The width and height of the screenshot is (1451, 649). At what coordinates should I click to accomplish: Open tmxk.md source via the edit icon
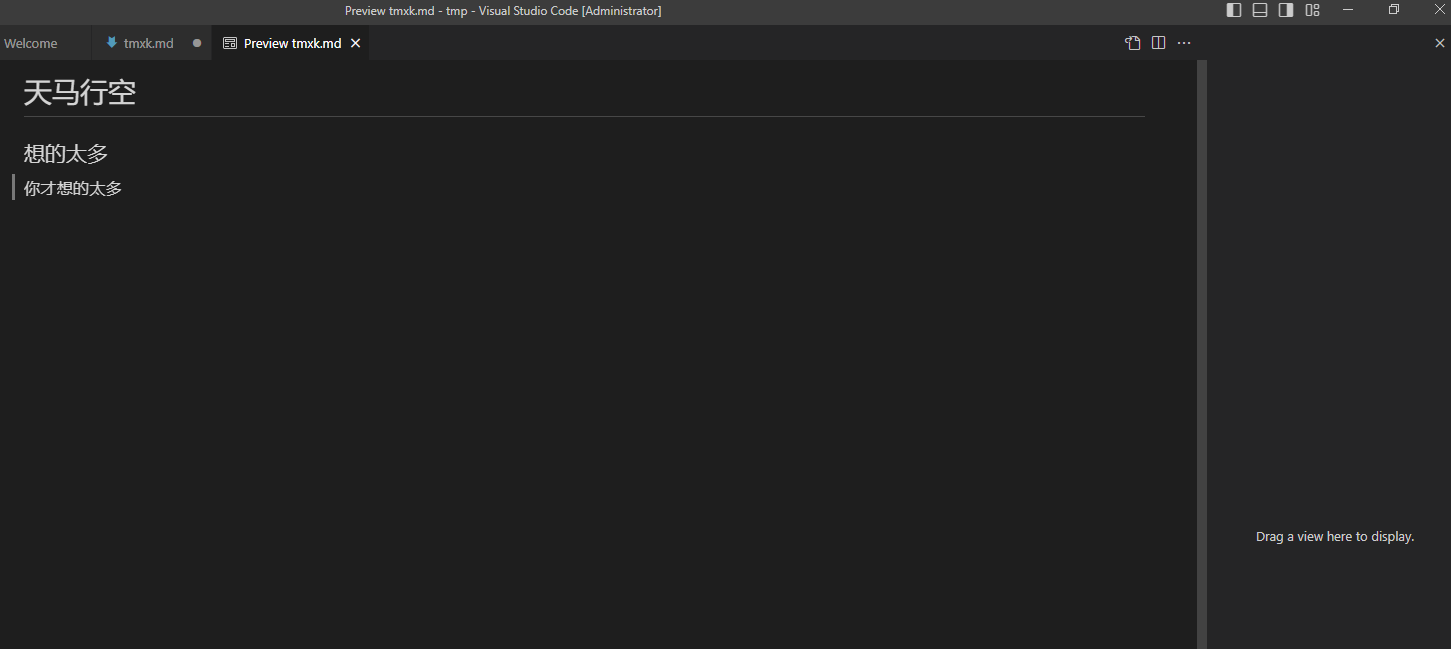pyautogui.click(x=1132, y=43)
